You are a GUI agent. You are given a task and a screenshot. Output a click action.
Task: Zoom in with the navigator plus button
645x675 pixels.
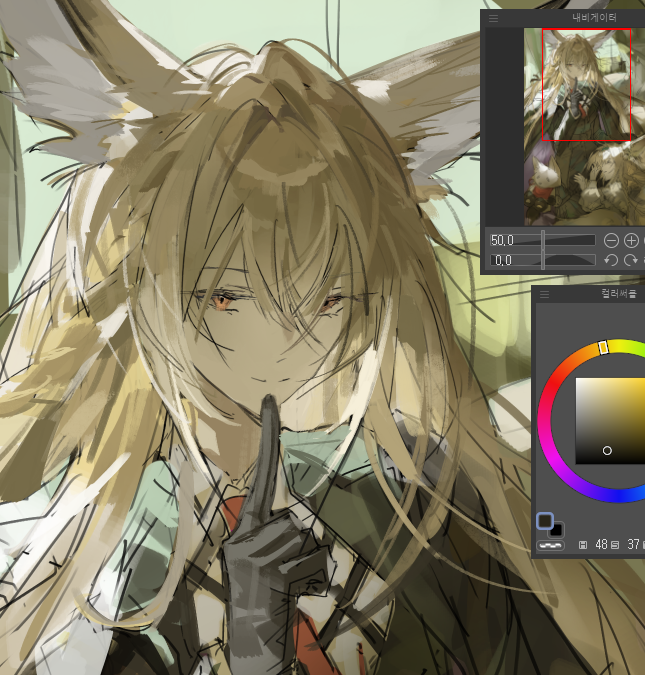[631, 240]
